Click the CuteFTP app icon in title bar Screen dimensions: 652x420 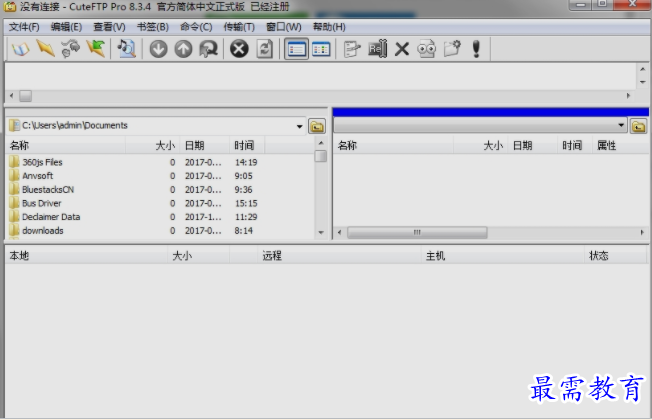coord(10,7)
